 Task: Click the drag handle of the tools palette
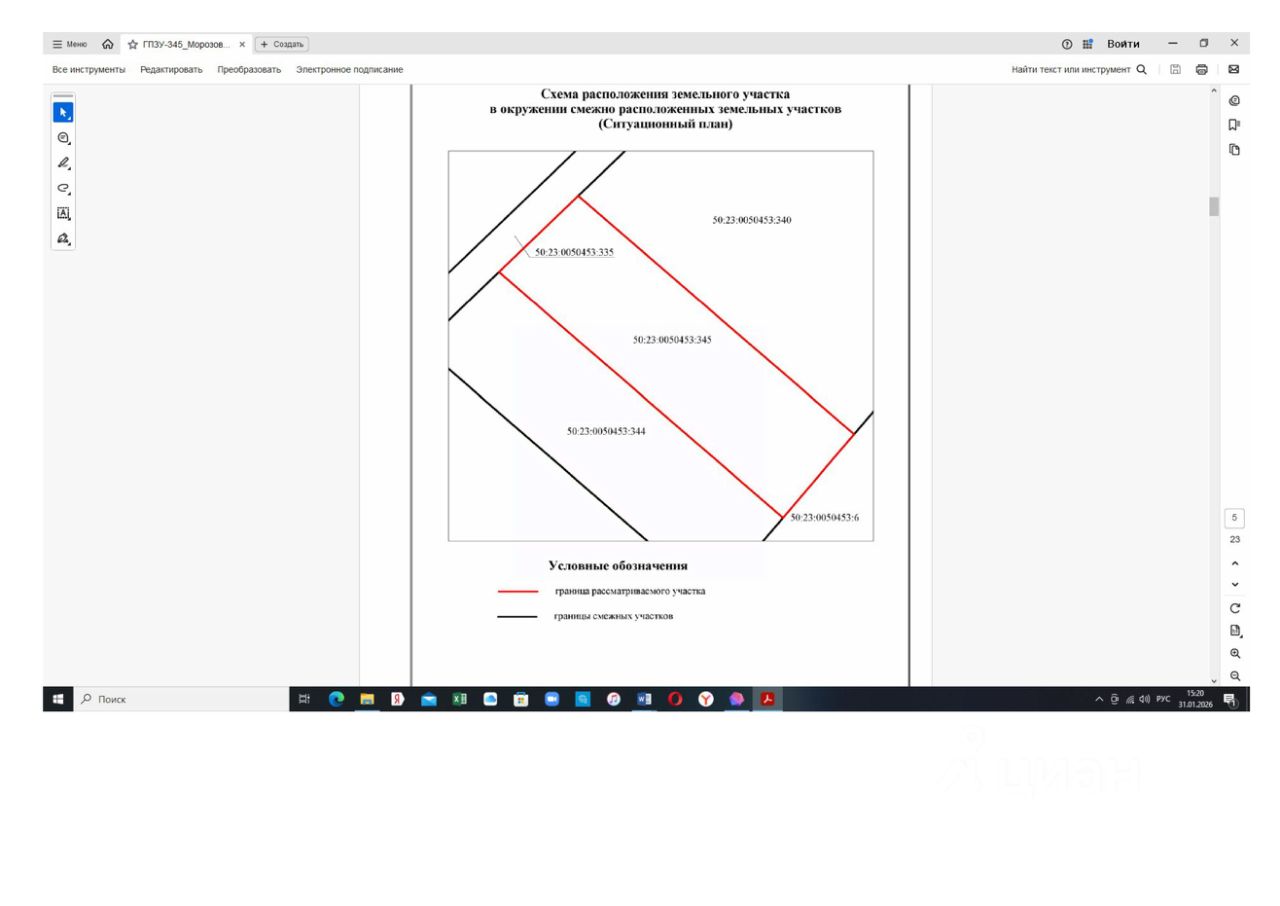[x=63, y=97]
